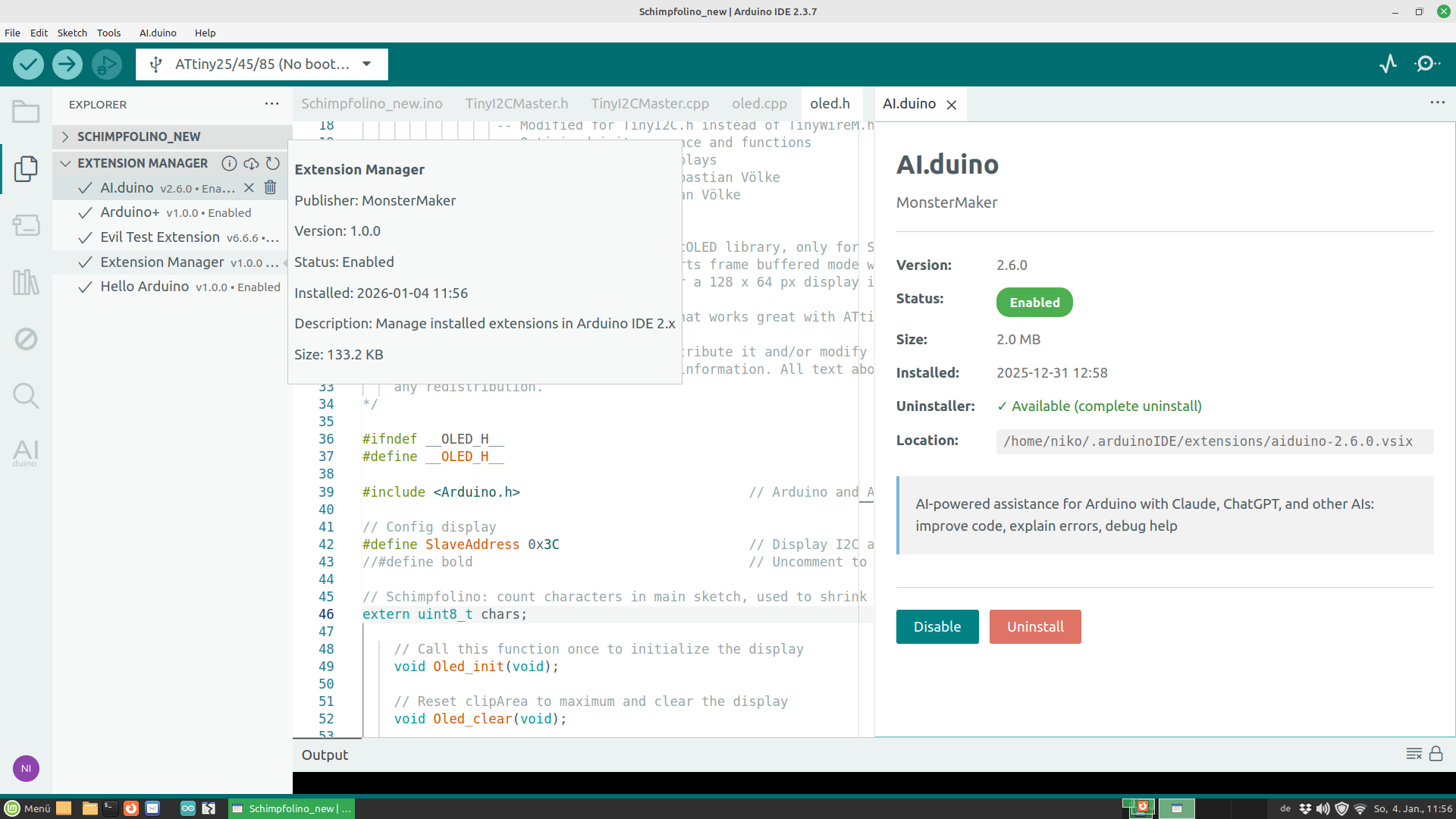Uninstall AI.duino using the trash icon
Screen dimensions: 1456x819
[x=270, y=187]
